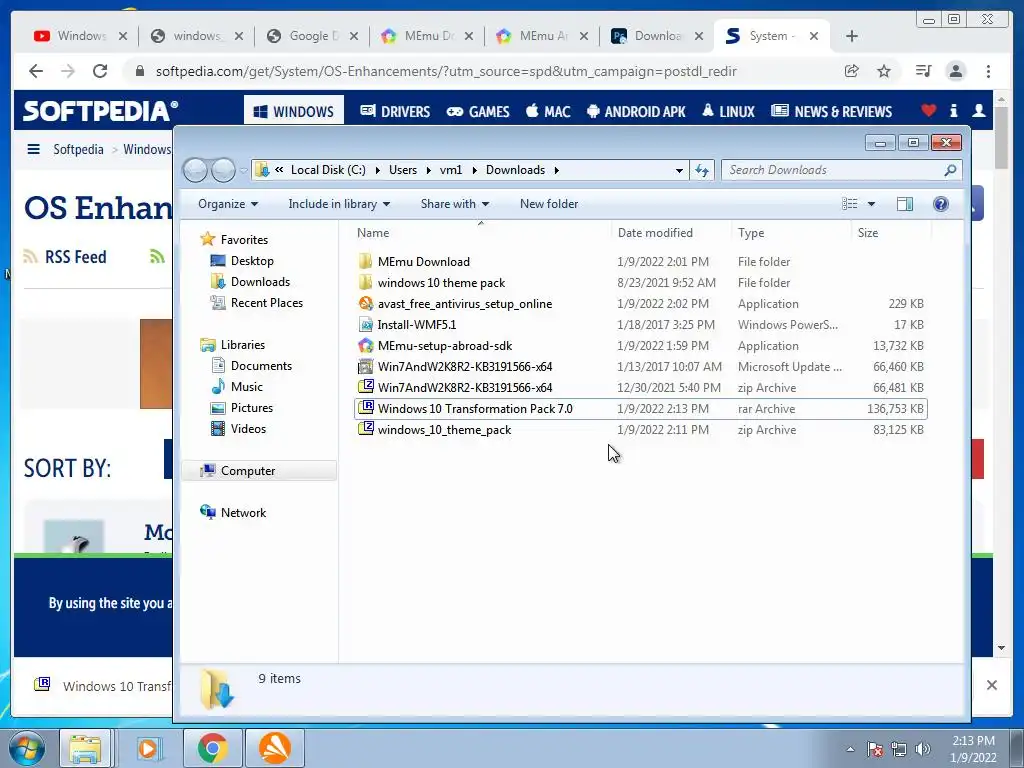1024x768 pixels.
Task: Click the Explorer back navigation button
Action: coord(195,170)
